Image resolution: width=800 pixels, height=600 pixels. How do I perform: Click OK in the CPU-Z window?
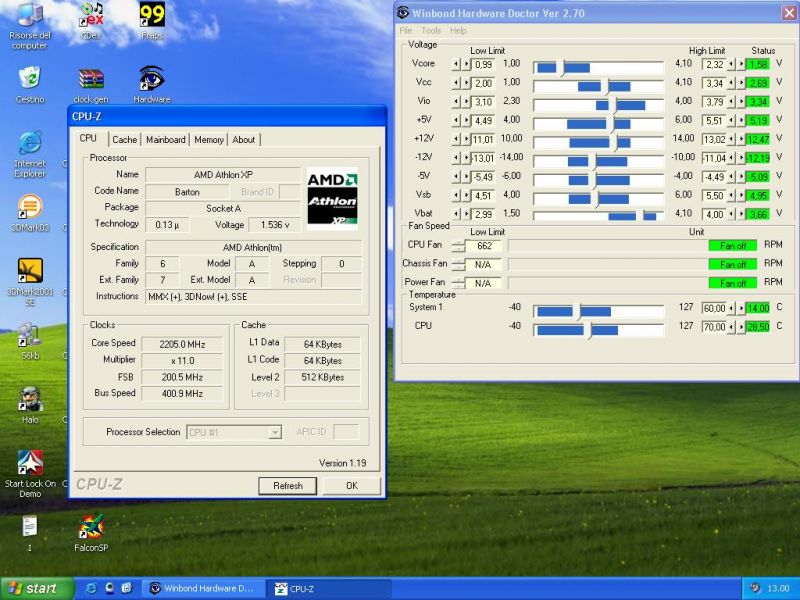pos(352,486)
